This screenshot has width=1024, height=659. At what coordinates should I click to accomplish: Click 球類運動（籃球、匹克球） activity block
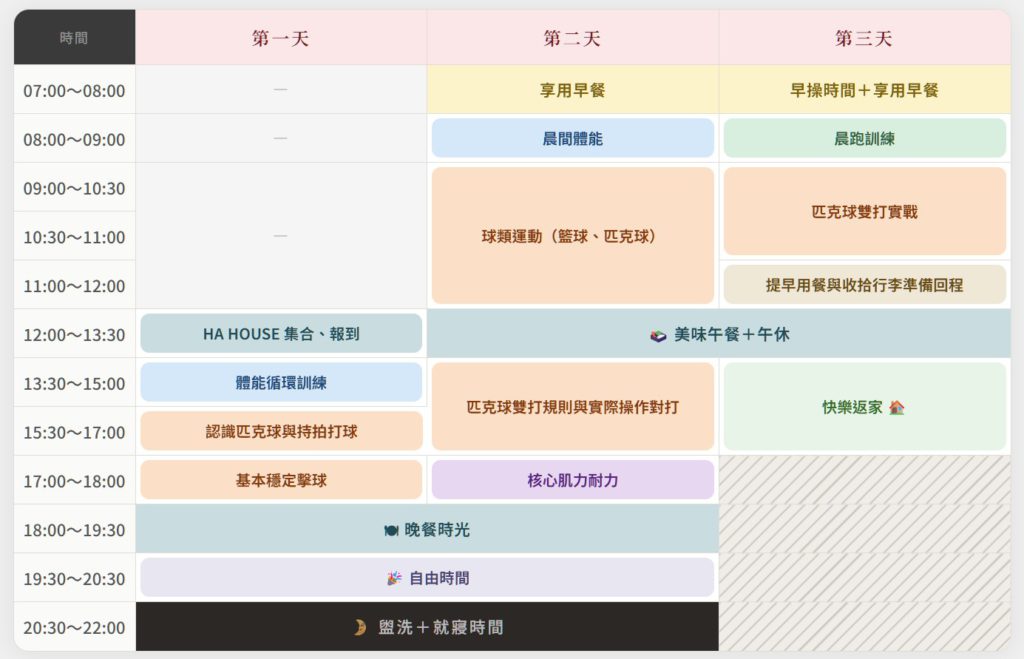pyautogui.click(x=572, y=236)
